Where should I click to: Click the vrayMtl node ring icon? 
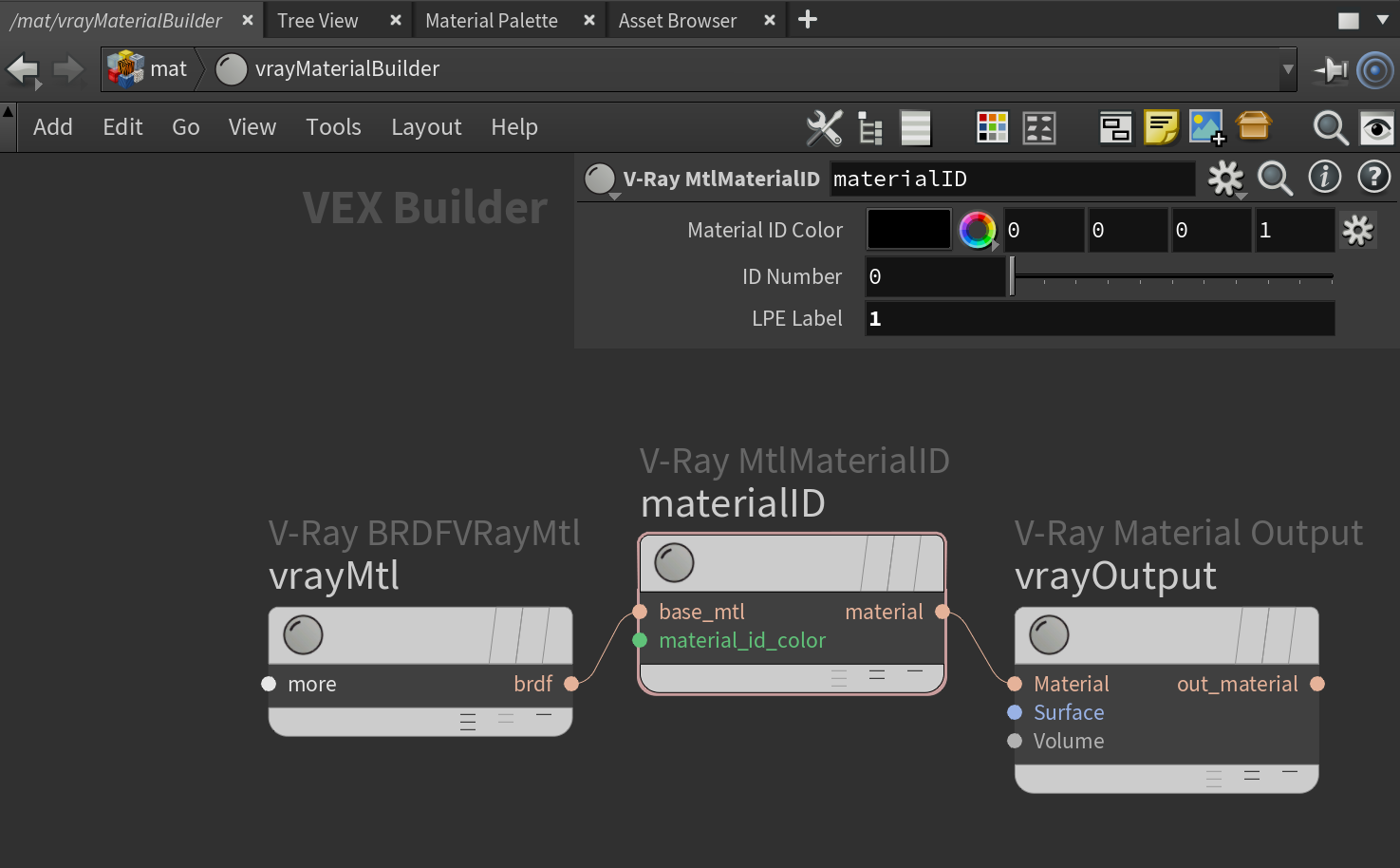click(x=303, y=634)
